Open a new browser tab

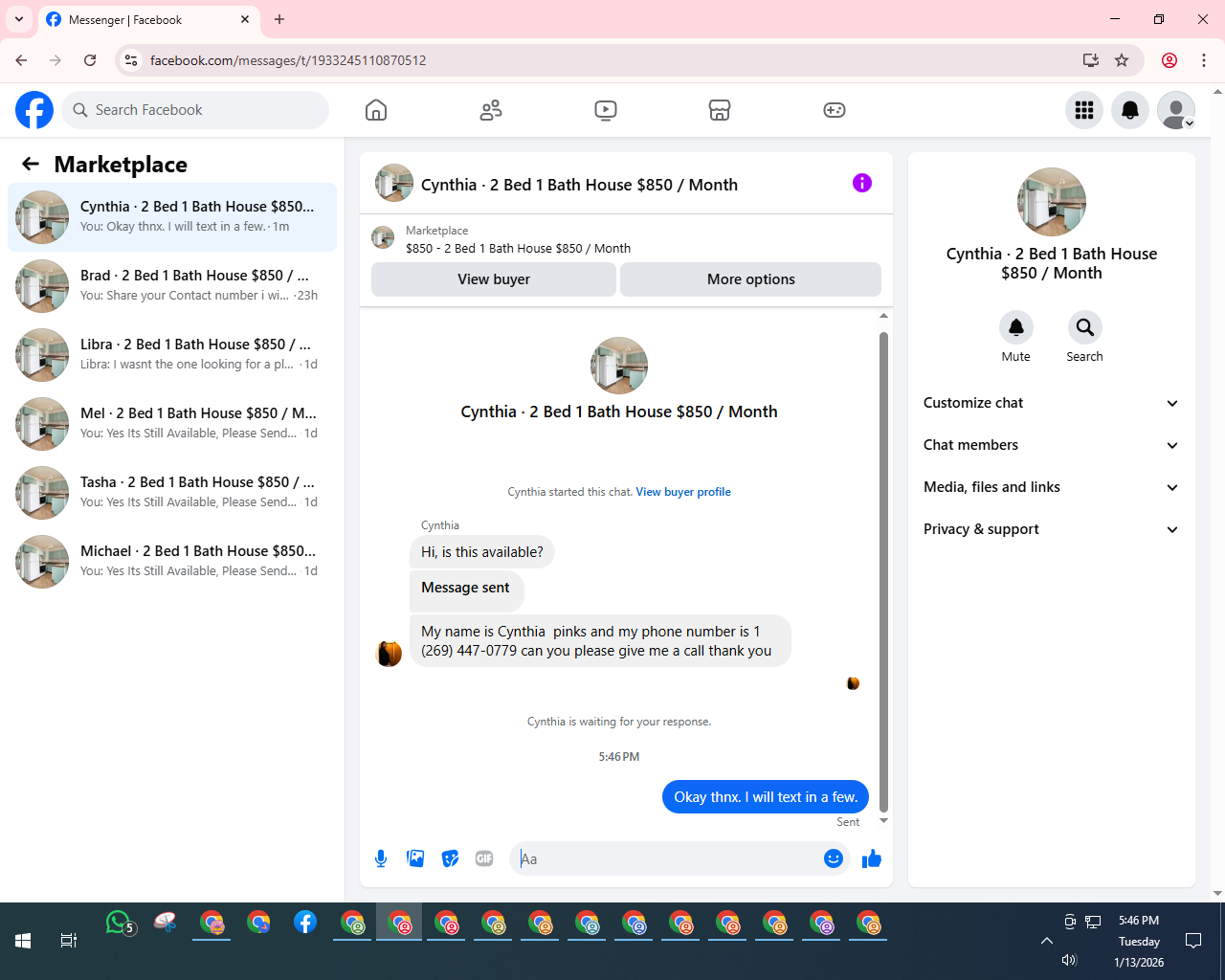click(279, 19)
